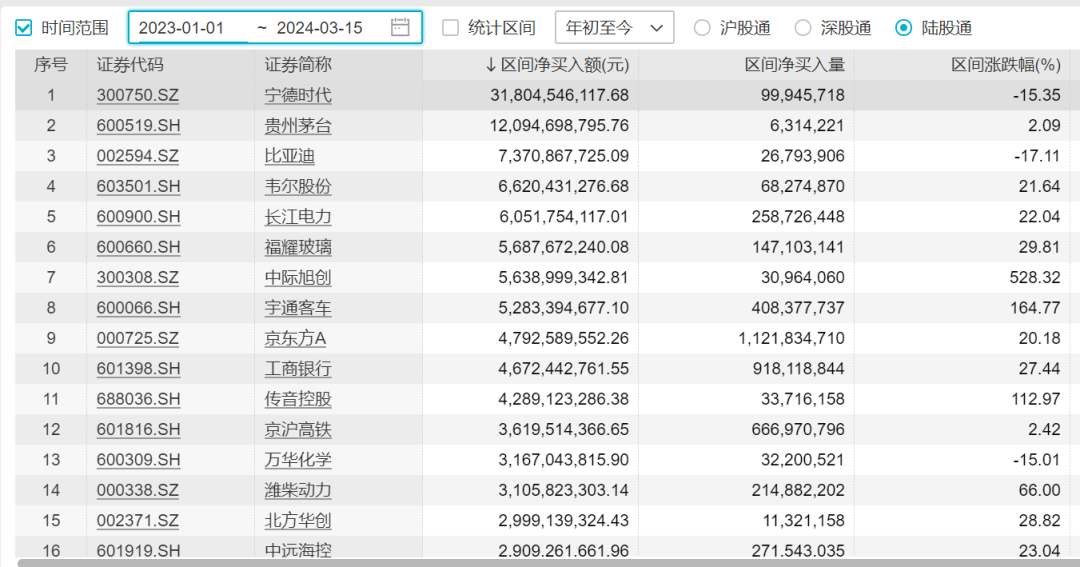Screen dimensions: 1080x567
Task: Select the 深股通 radio button
Action: pos(802,28)
